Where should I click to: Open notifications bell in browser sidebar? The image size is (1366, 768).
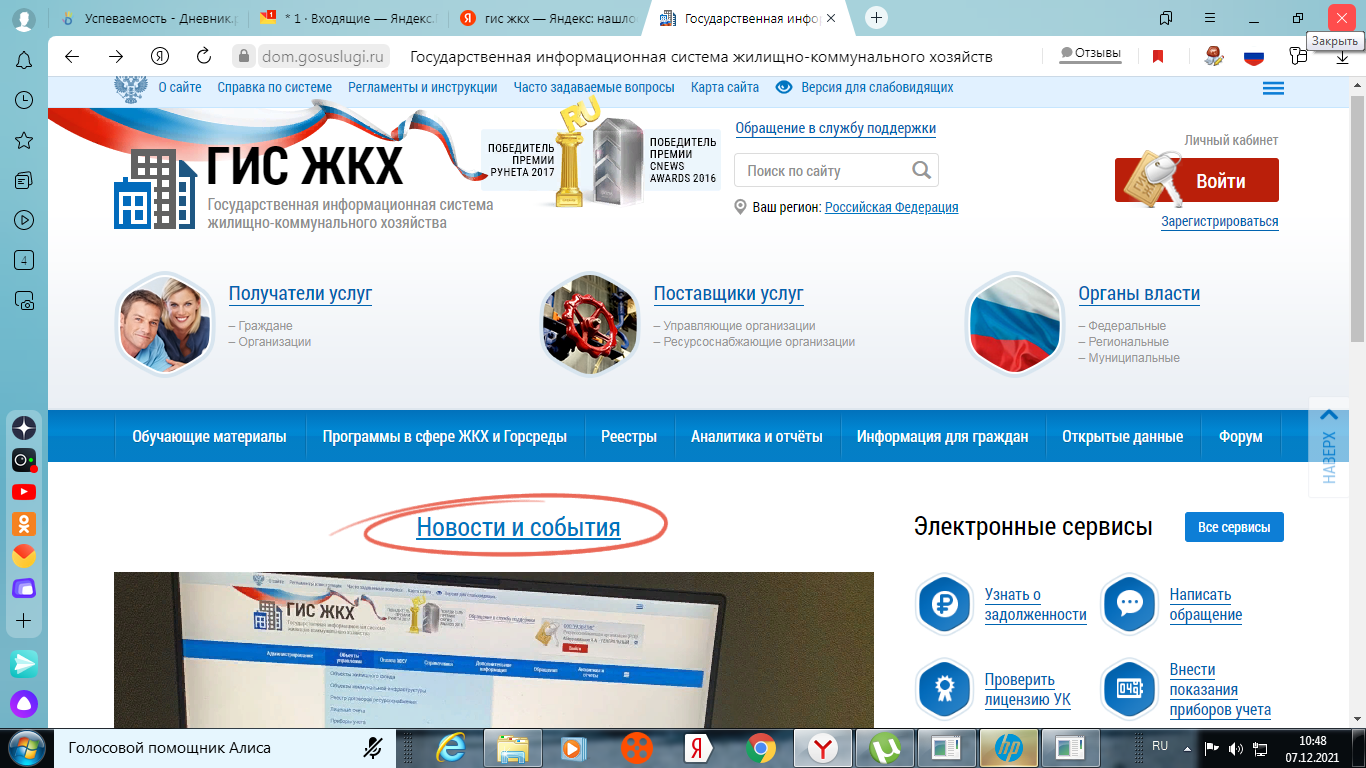[x=24, y=61]
